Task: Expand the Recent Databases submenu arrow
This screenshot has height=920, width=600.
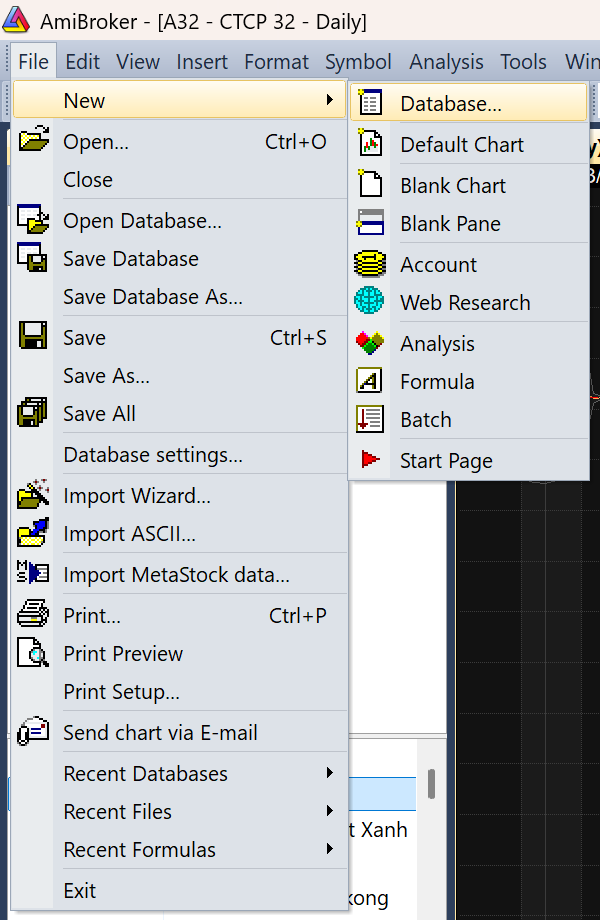Action: coord(330,773)
